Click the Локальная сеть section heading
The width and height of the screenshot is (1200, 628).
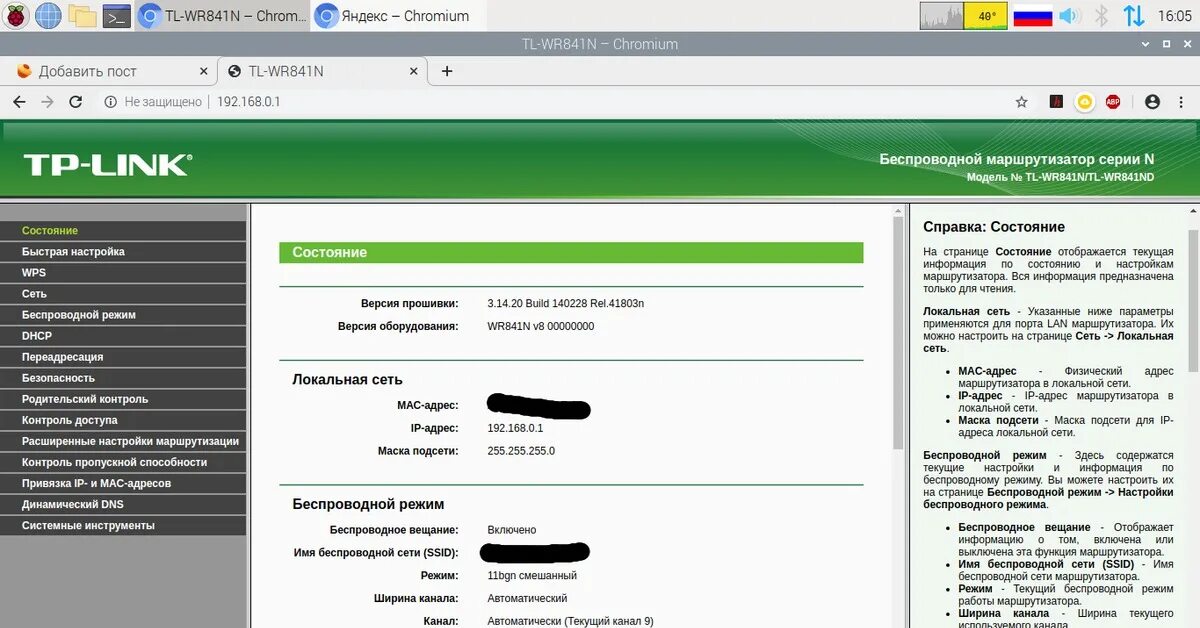pyautogui.click(x=347, y=380)
